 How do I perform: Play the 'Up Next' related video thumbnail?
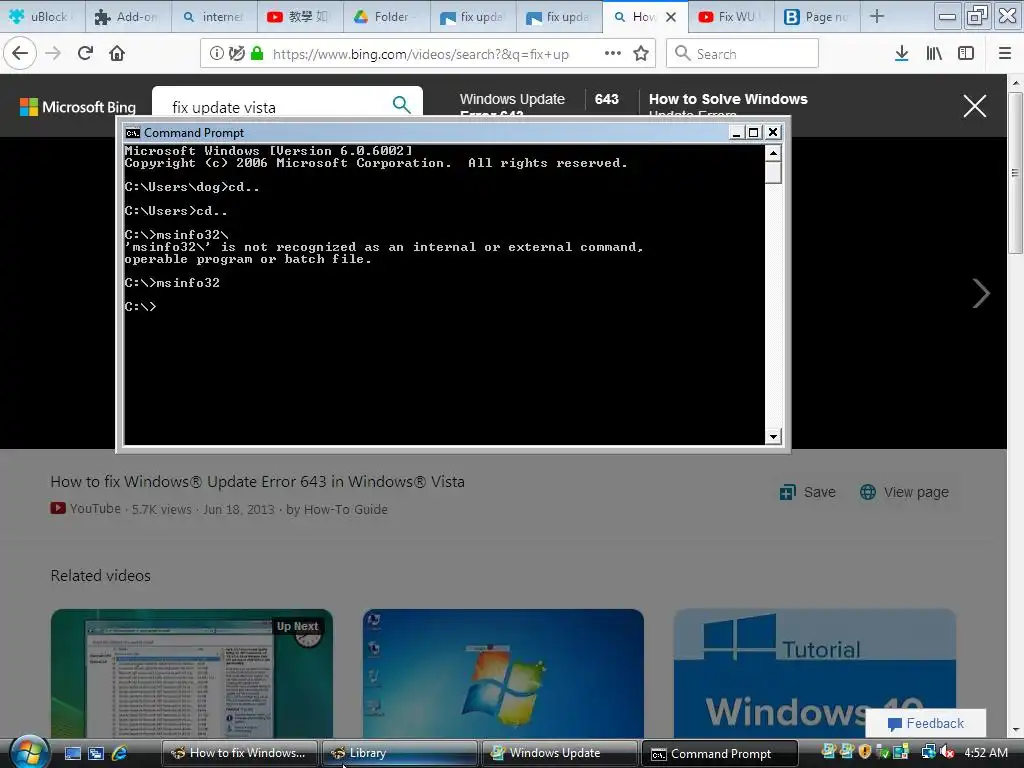(191, 673)
